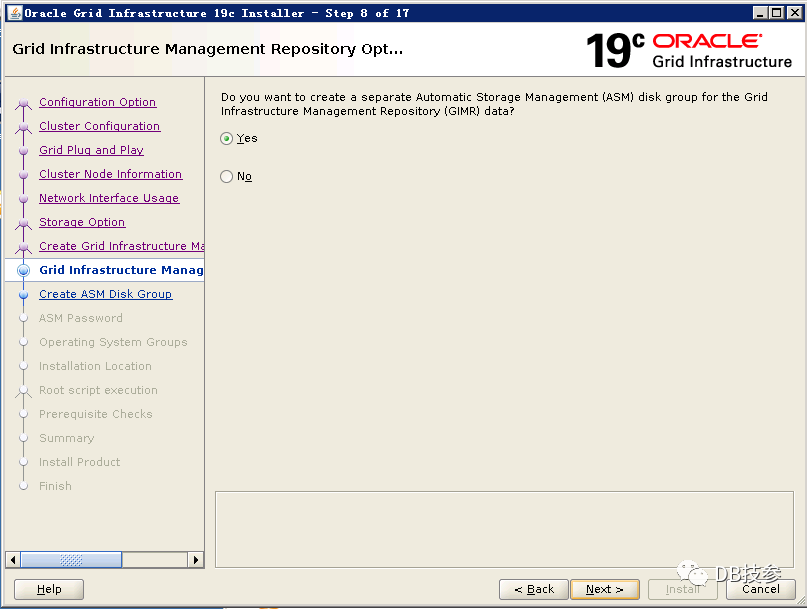Select the Yes radio button
Image resolution: width=807 pixels, height=609 pixels.
226,138
